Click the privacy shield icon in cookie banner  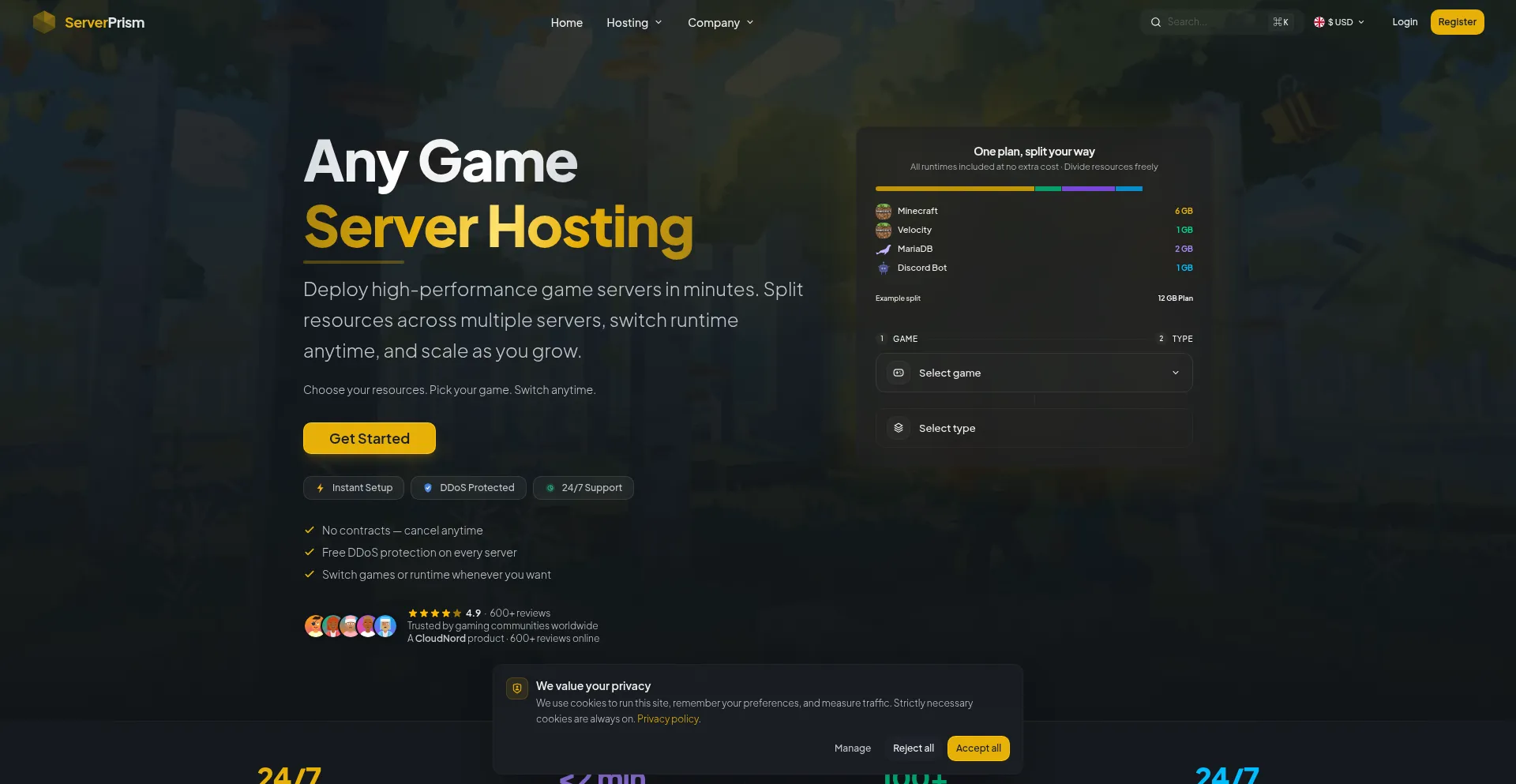click(x=517, y=688)
